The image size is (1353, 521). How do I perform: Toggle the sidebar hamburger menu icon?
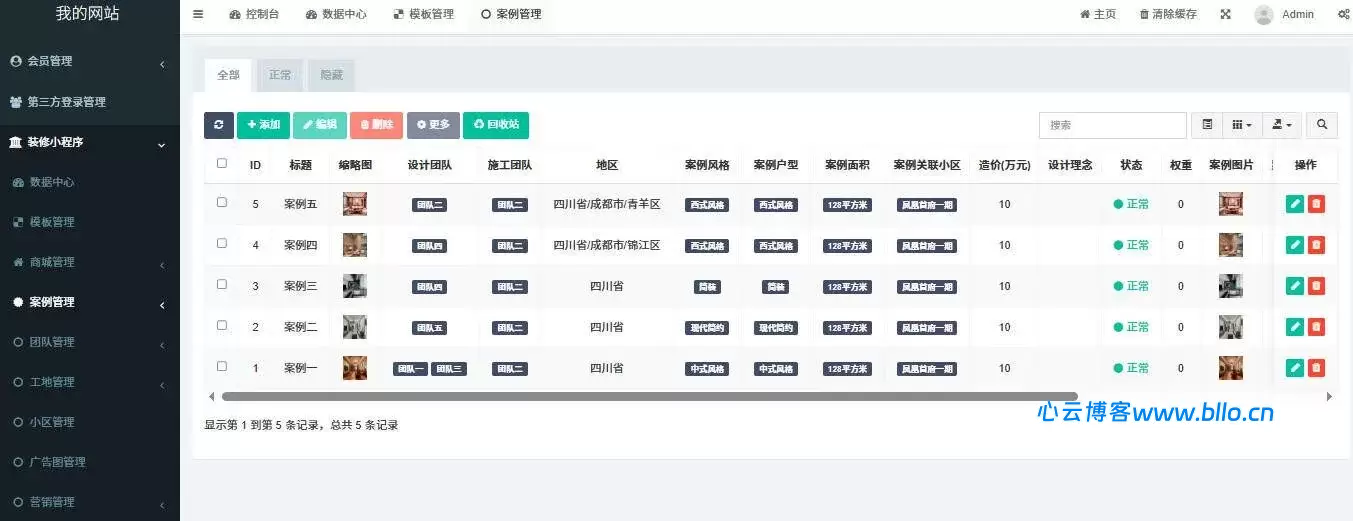coord(198,14)
